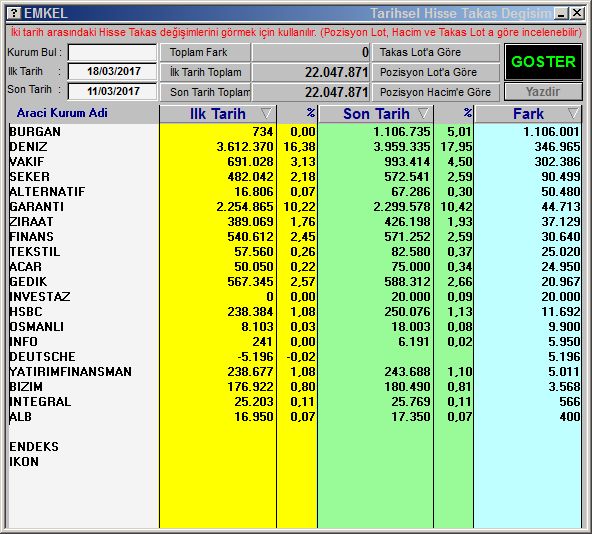Click the Son Tarih date field
Viewport: 592px width, 534px height.
click(113, 91)
